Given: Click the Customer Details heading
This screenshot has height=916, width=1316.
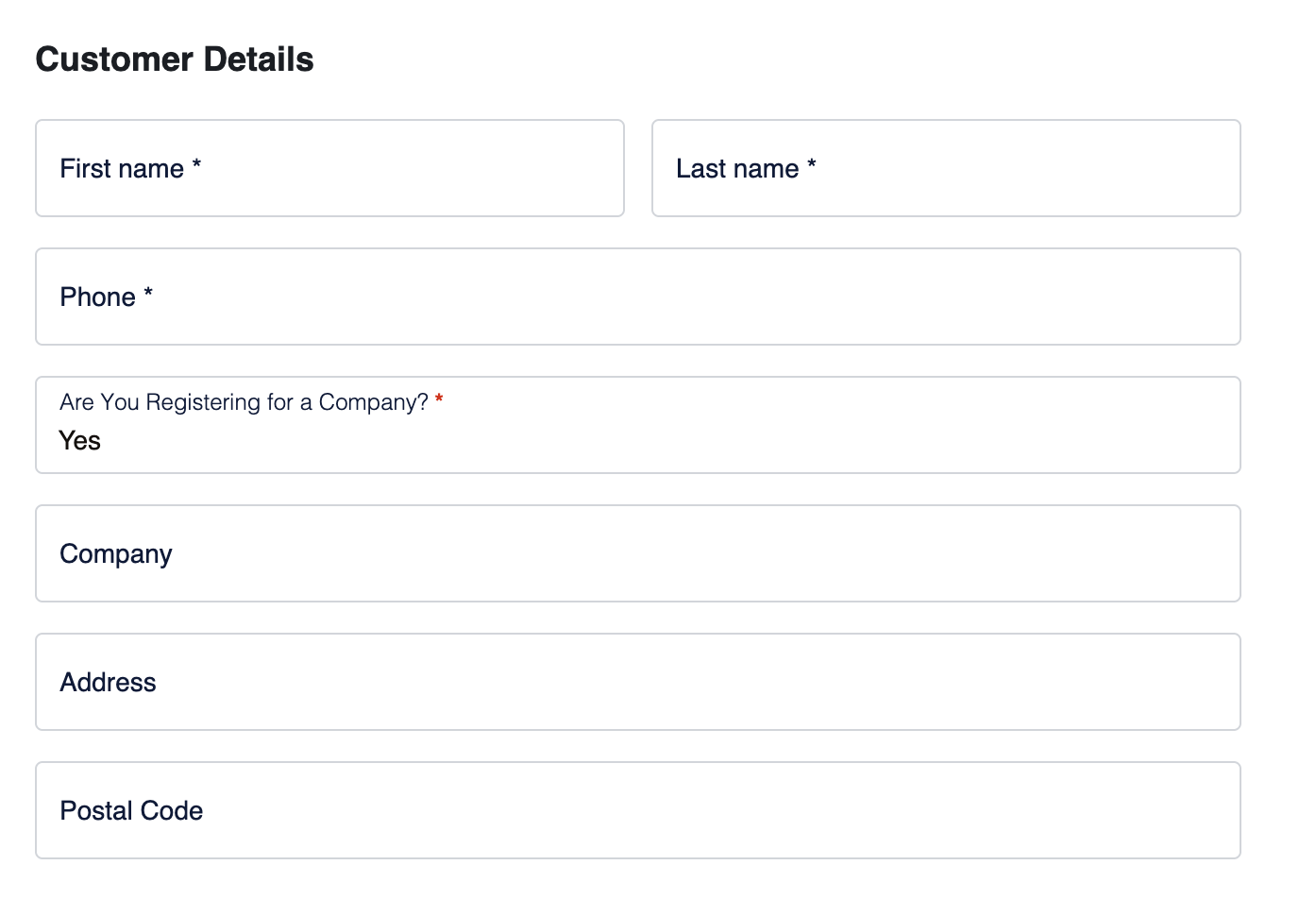Looking at the screenshot, I should click(175, 59).
